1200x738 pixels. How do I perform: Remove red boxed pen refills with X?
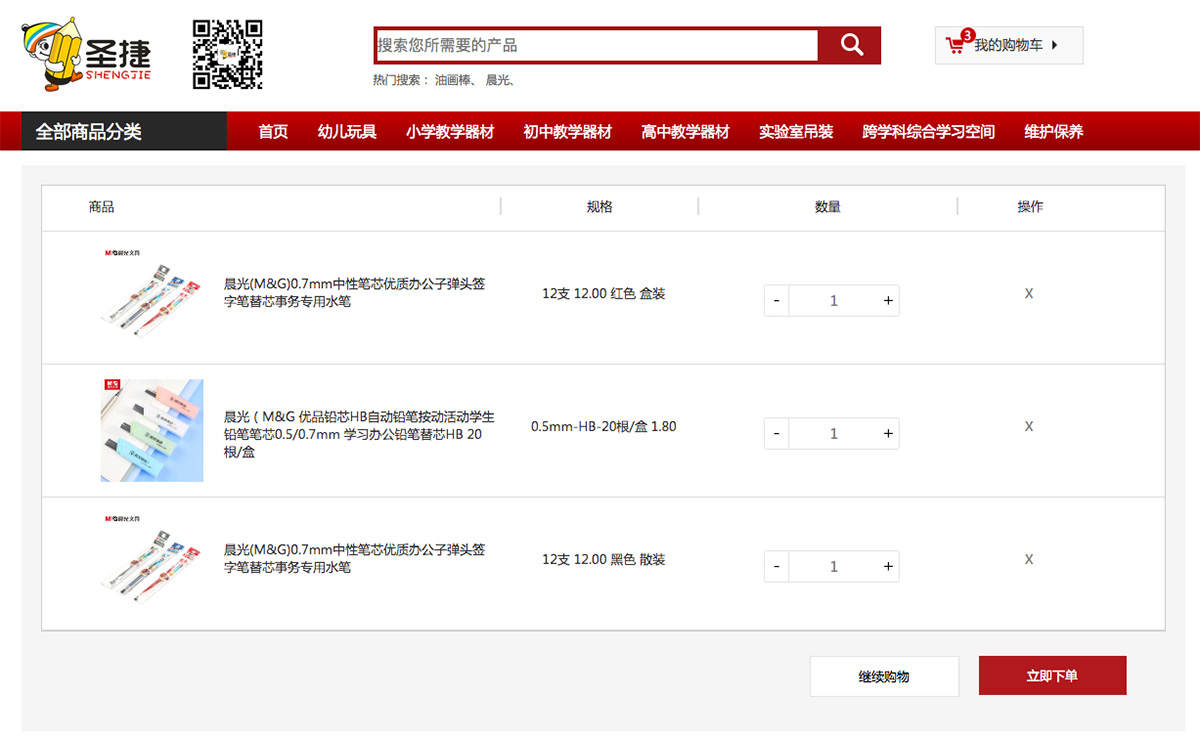pyautogui.click(x=1029, y=294)
